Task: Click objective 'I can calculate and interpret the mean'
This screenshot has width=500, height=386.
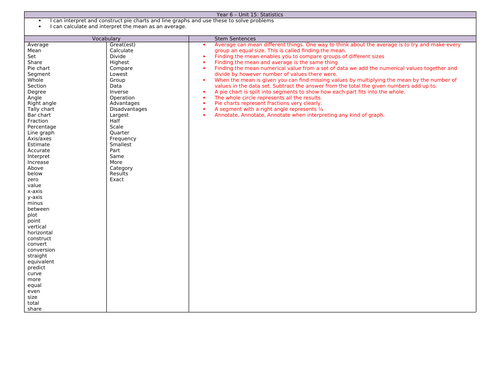Action: coord(118,27)
